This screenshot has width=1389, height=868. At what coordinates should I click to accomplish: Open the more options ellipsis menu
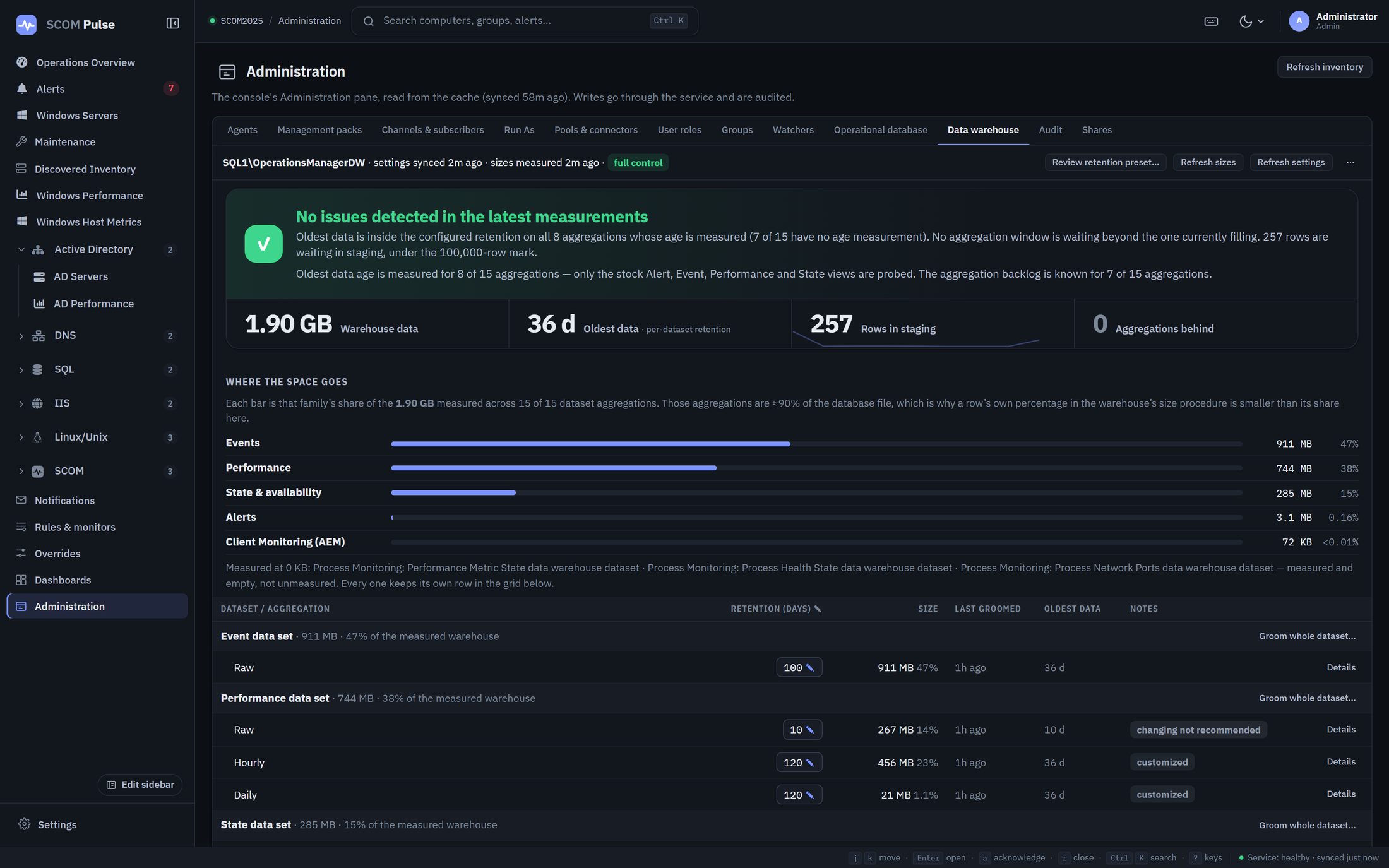(1350, 162)
